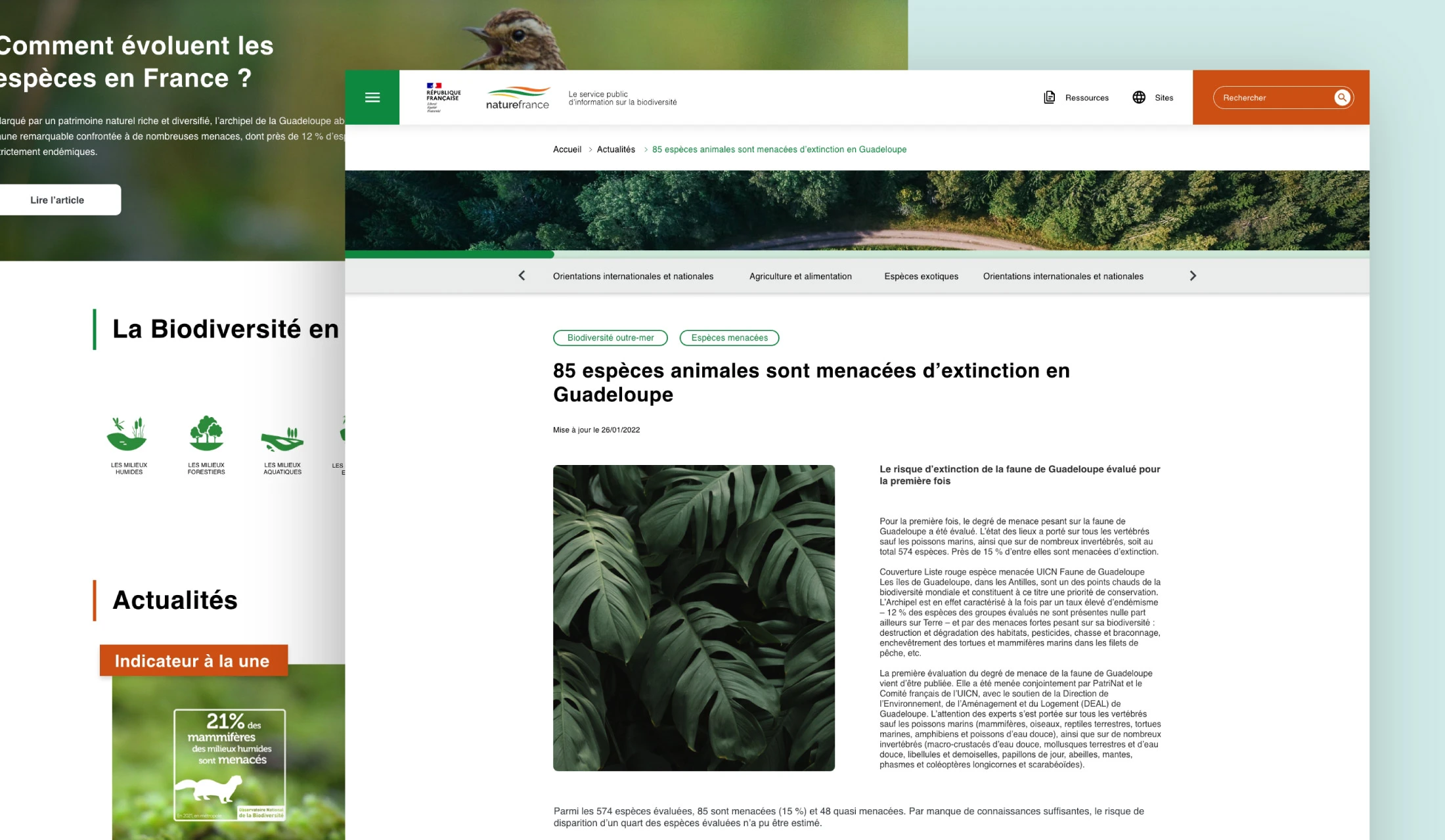Switch to Agriculture et alimentation
Viewport: 1445px width, 840px height.
(x=800, y=276)
